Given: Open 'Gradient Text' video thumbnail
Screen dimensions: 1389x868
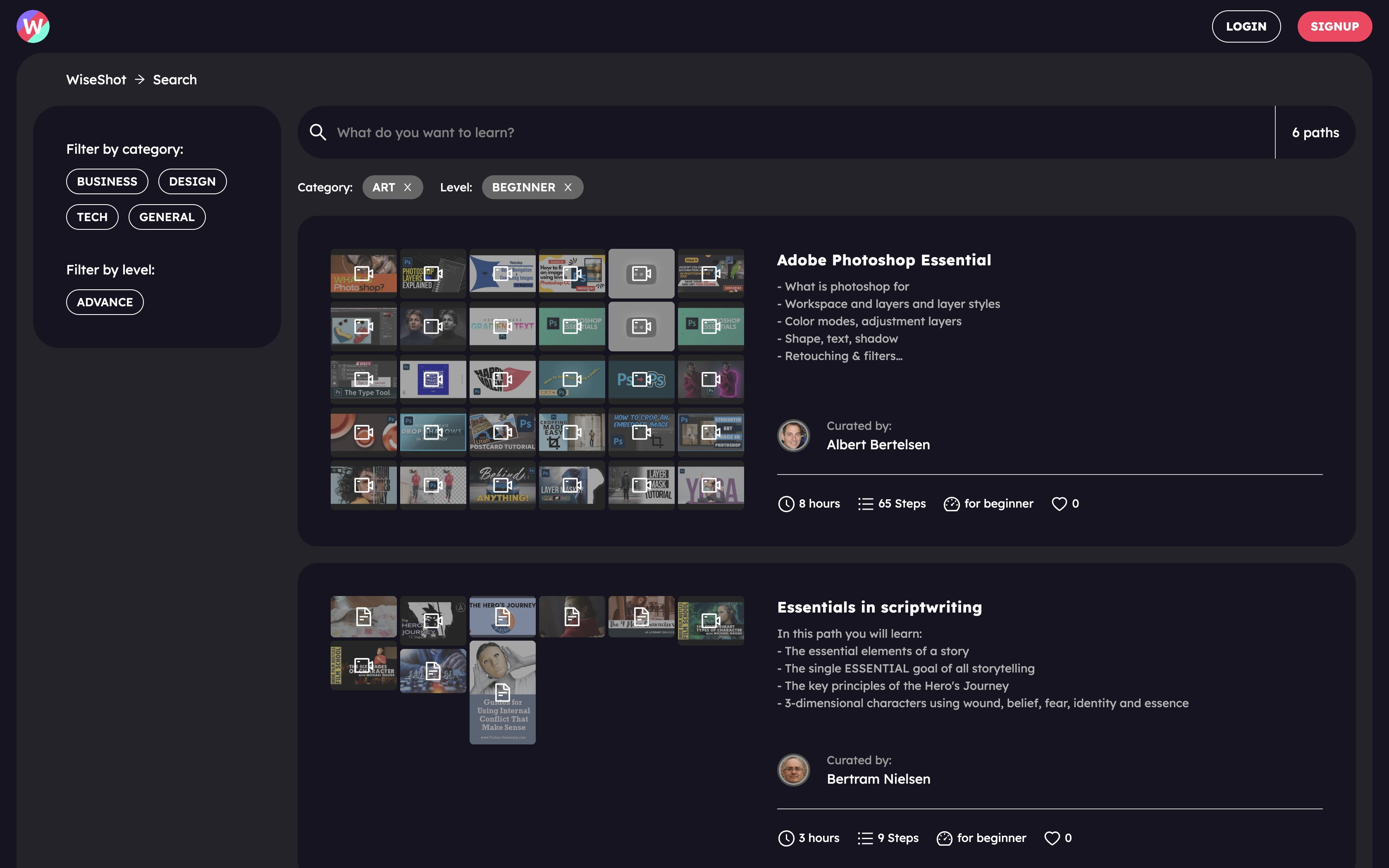Looking at the screenshot, I should [x=502, y=327].
